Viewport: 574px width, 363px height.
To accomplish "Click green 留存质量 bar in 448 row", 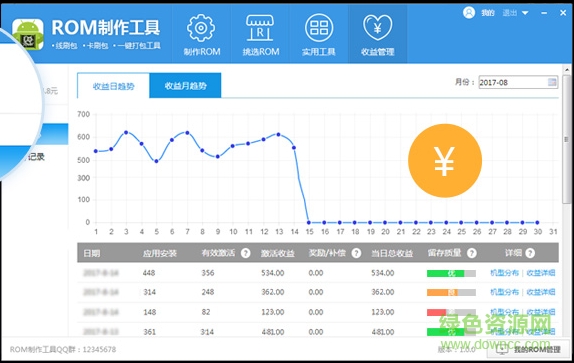I will [451, 273].
